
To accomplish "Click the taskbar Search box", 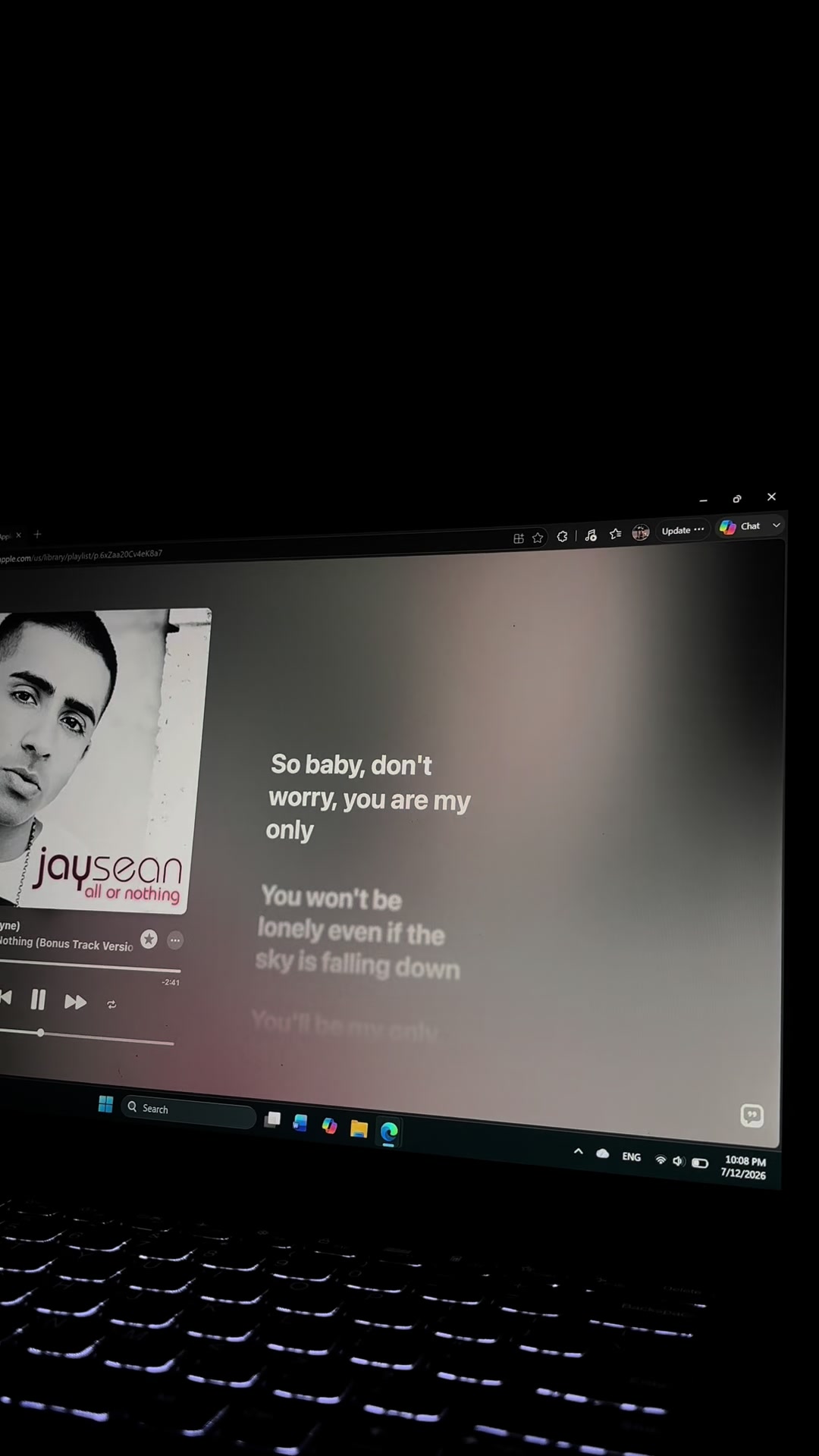I will click(x=188, y=1111).
